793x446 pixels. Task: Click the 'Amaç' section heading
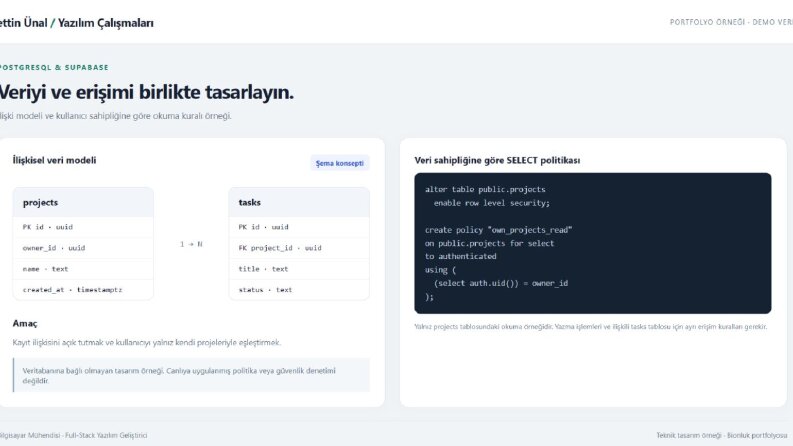coord(25,324)
